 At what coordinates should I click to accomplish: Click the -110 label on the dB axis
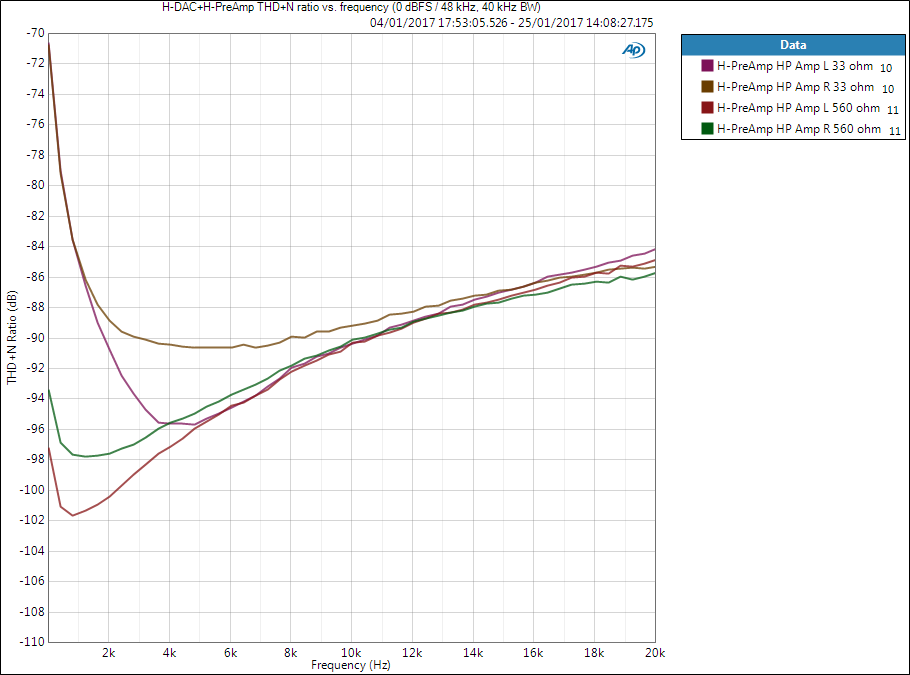point(32,641)
